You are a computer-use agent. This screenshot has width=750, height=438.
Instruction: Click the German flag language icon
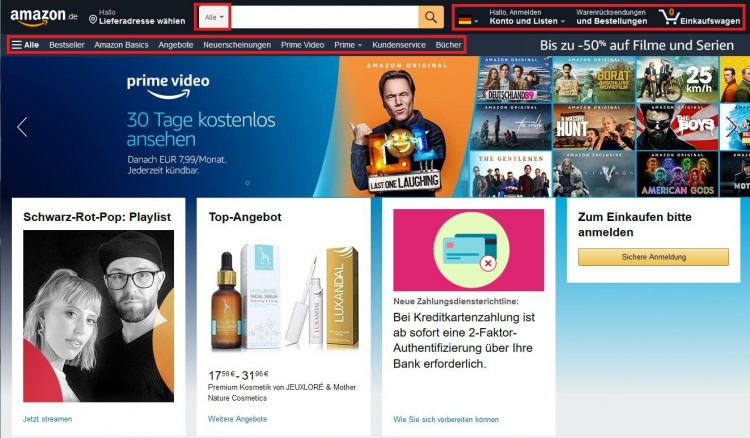click(465, 20)
